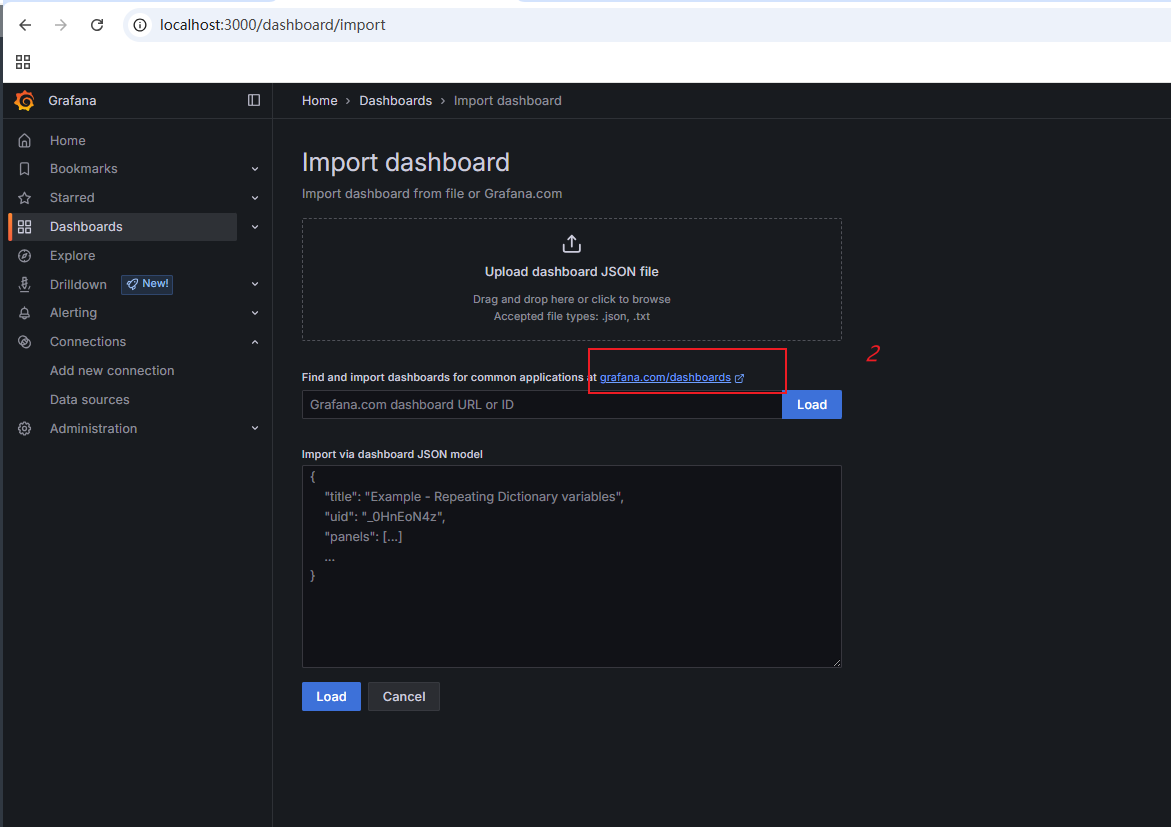Focus the Grafana.com dashboard URL or ID field
Screen dimensions: 1171x827
coord(542,404)
